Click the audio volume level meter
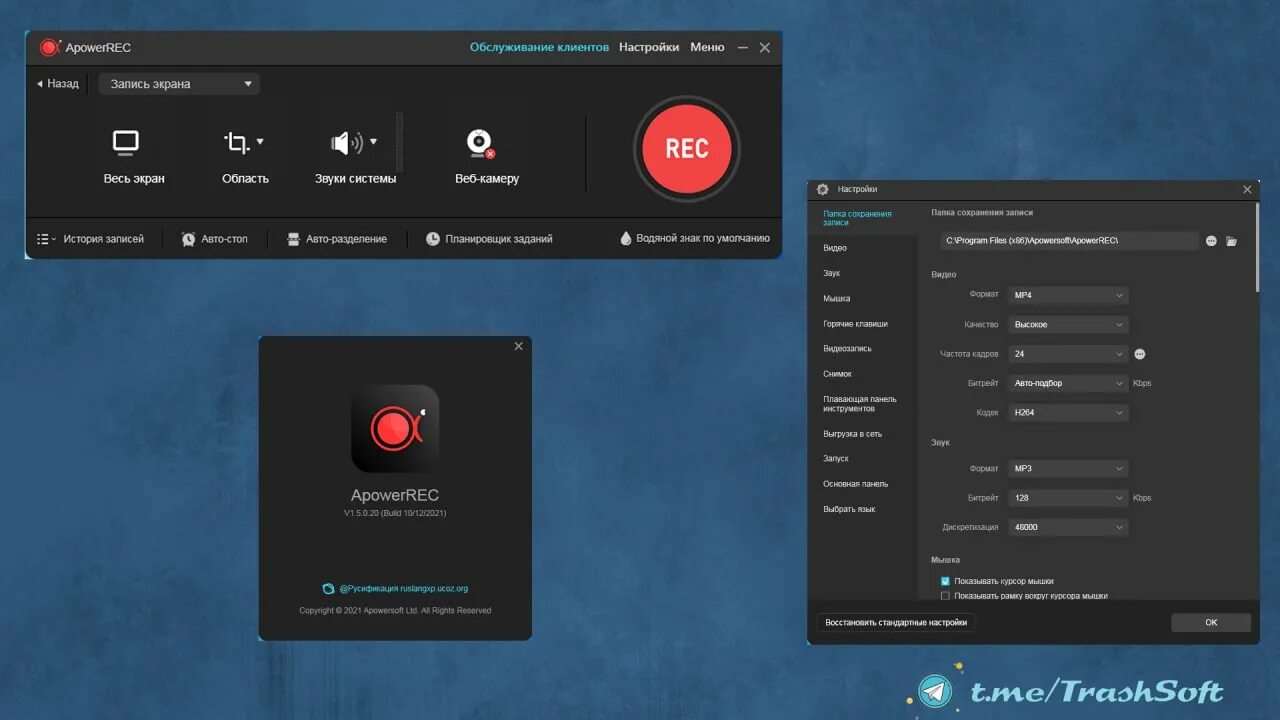The height and width of the screenshot is (720, 1280). (400, 142)
